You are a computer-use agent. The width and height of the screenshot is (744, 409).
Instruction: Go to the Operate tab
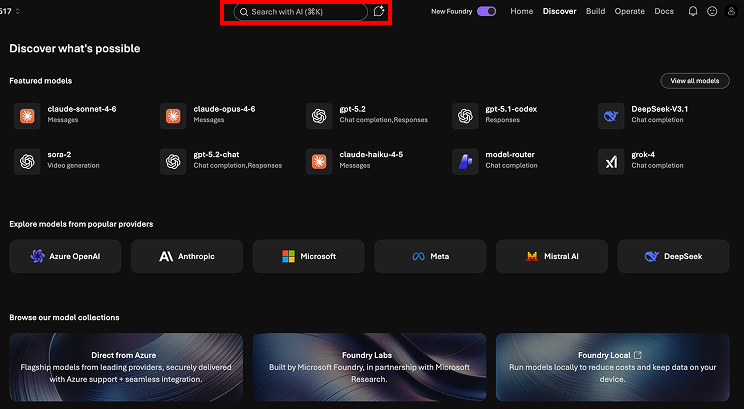click(629, 11)
